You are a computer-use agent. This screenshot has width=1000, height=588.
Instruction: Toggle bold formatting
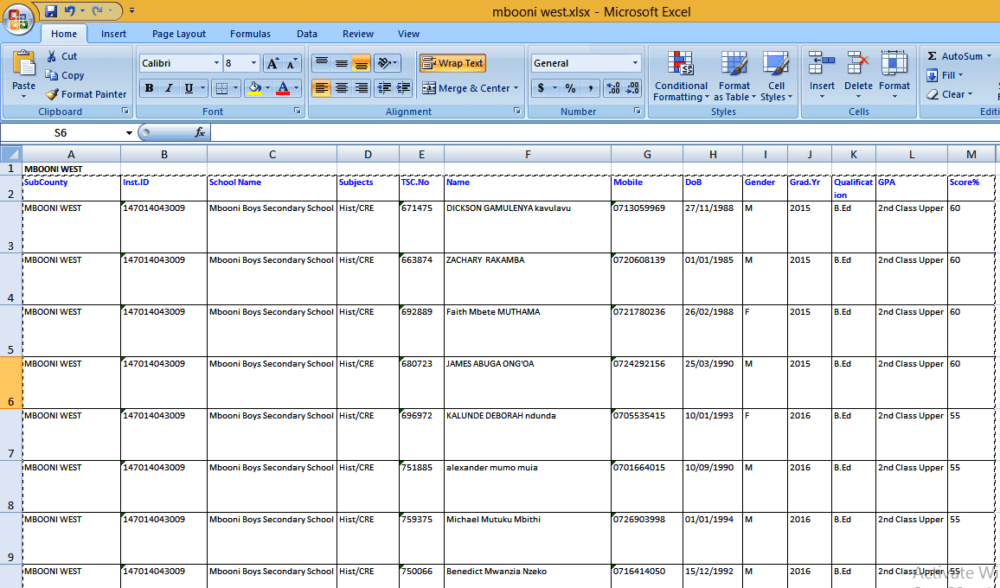click(x=149, y=88)
